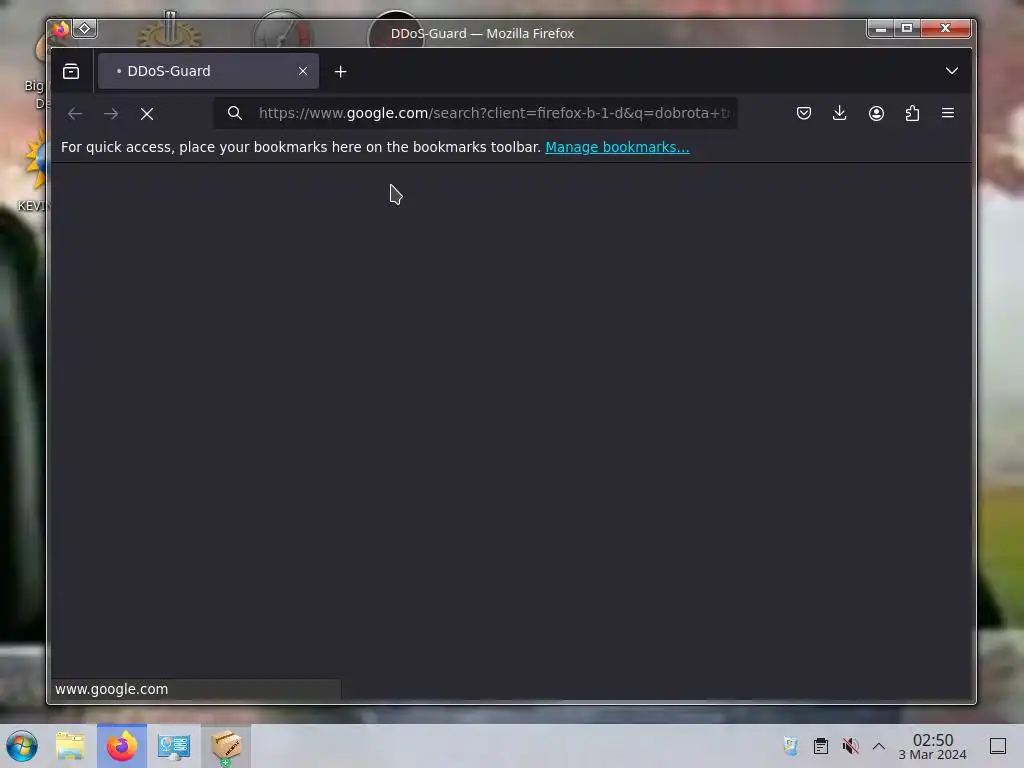Expand hidden system tray icons

[x=879, y=746]
